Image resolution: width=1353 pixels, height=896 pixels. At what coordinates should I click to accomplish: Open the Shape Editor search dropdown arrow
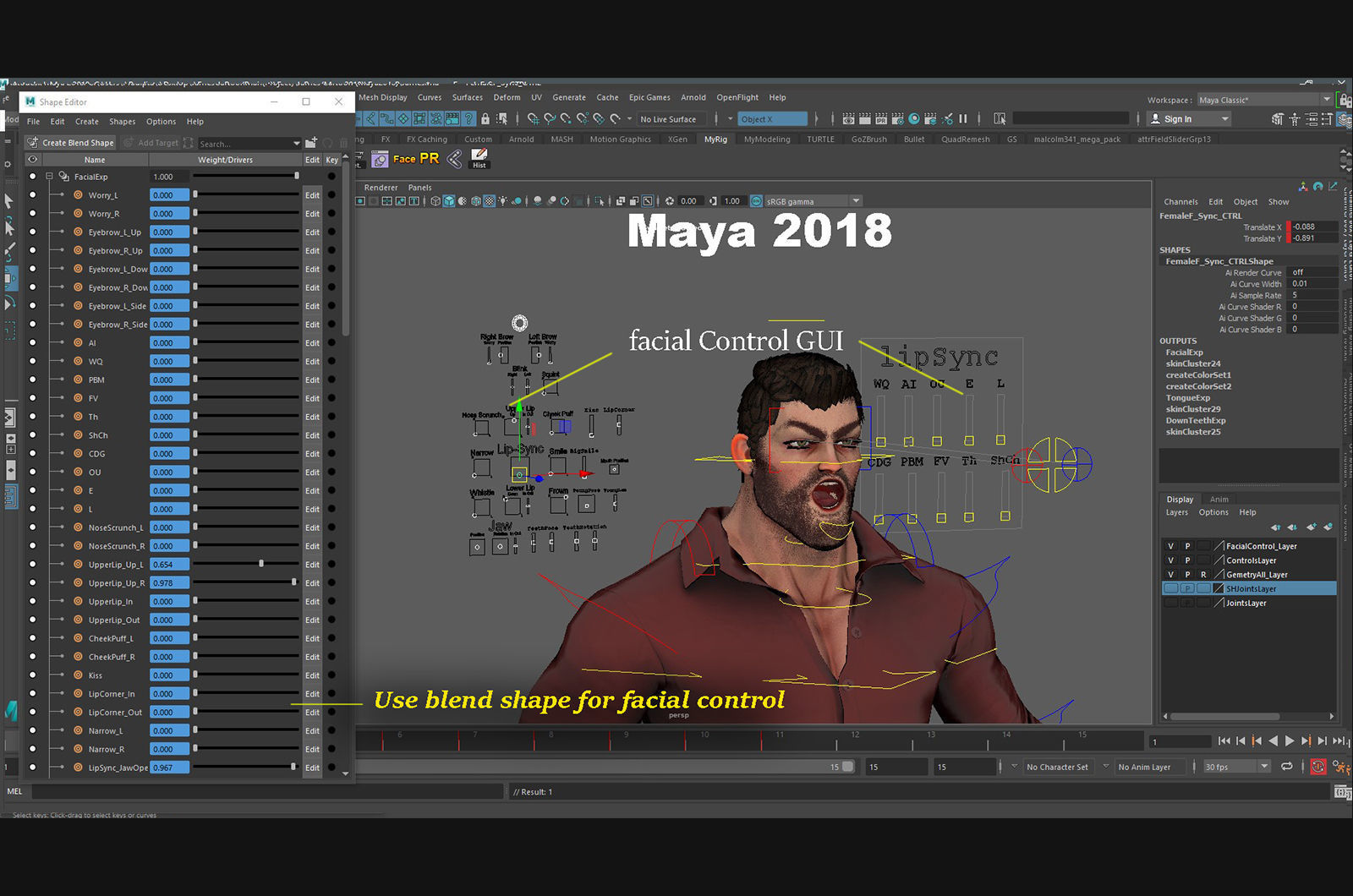pos(296,144)
